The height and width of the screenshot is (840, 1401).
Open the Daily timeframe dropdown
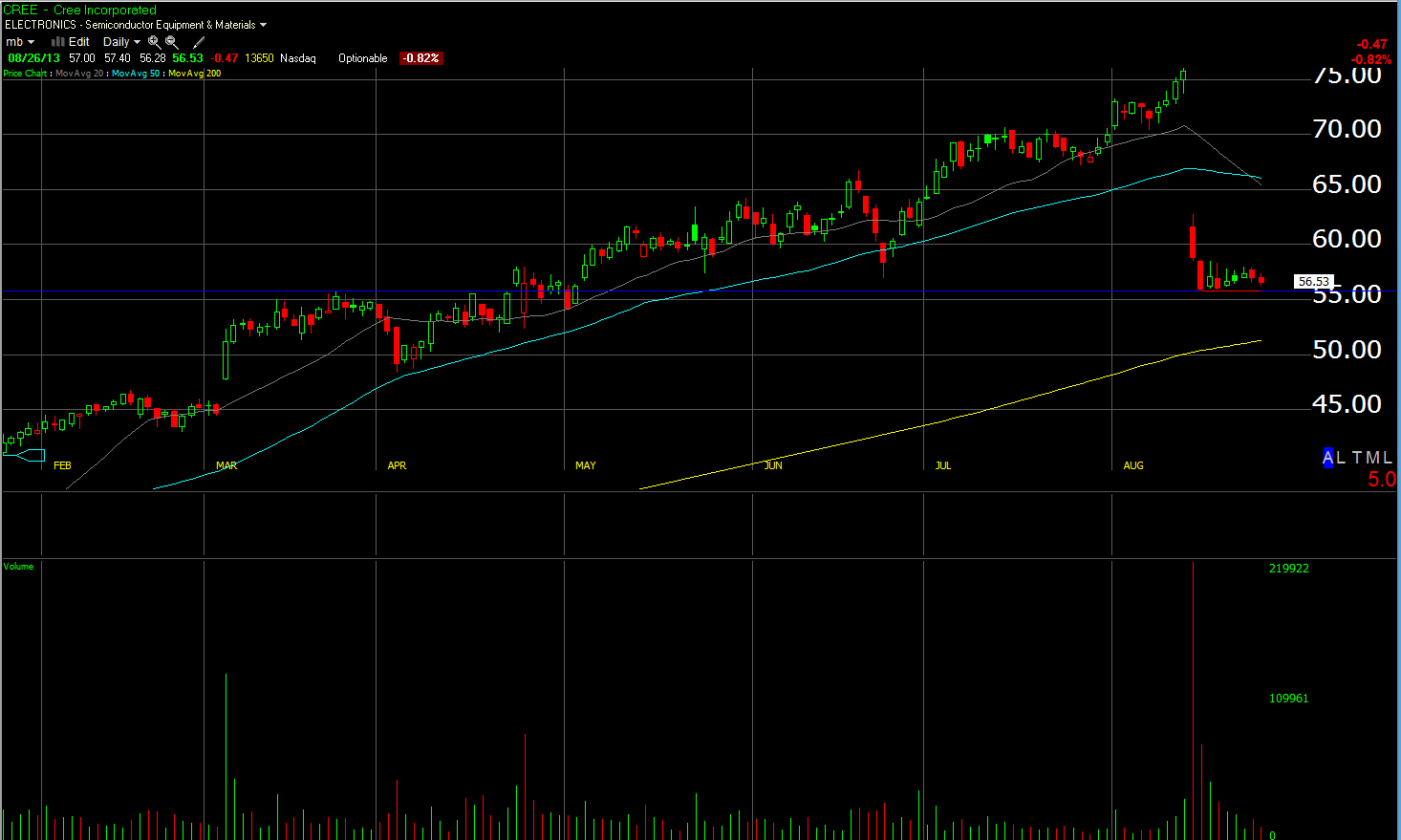coord(121,42)
